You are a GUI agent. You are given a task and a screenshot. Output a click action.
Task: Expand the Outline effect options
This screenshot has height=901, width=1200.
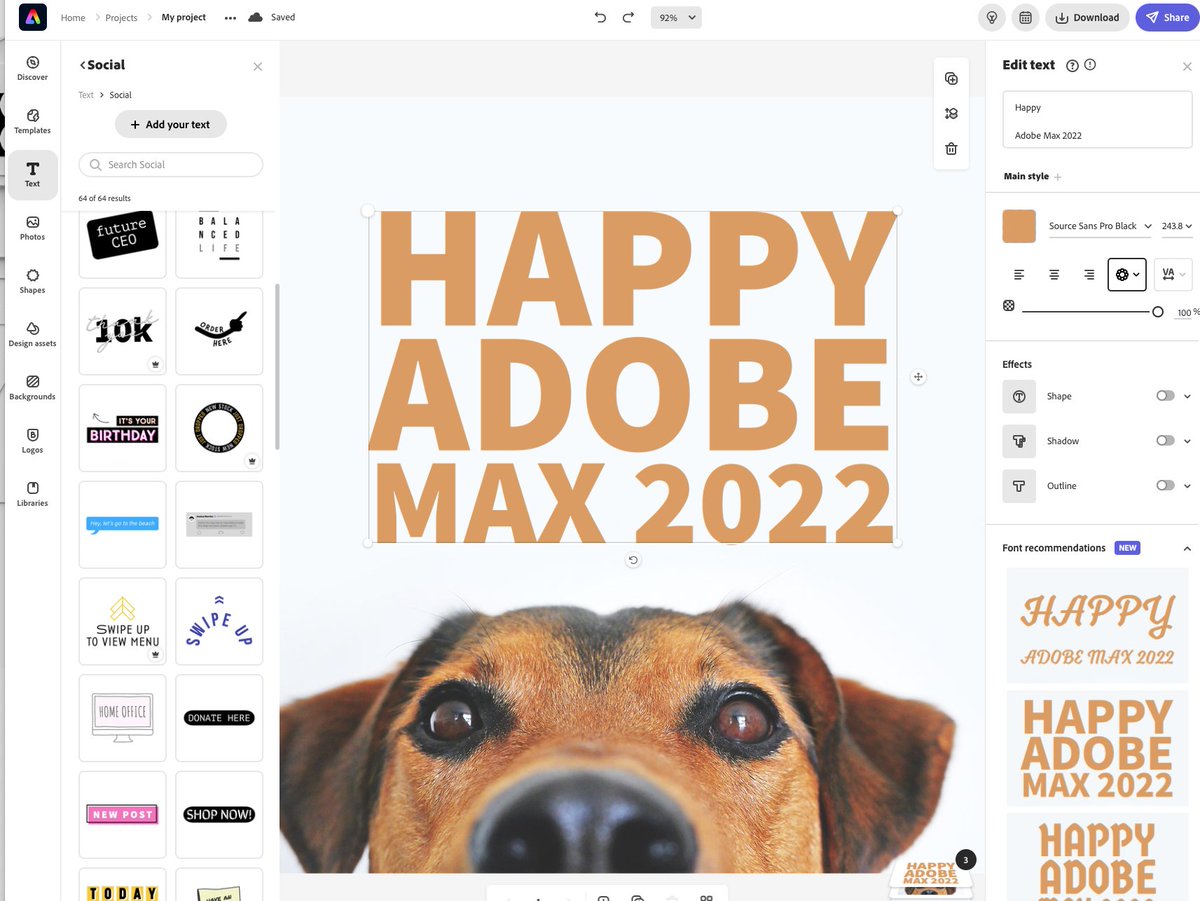coord(1187,487)
